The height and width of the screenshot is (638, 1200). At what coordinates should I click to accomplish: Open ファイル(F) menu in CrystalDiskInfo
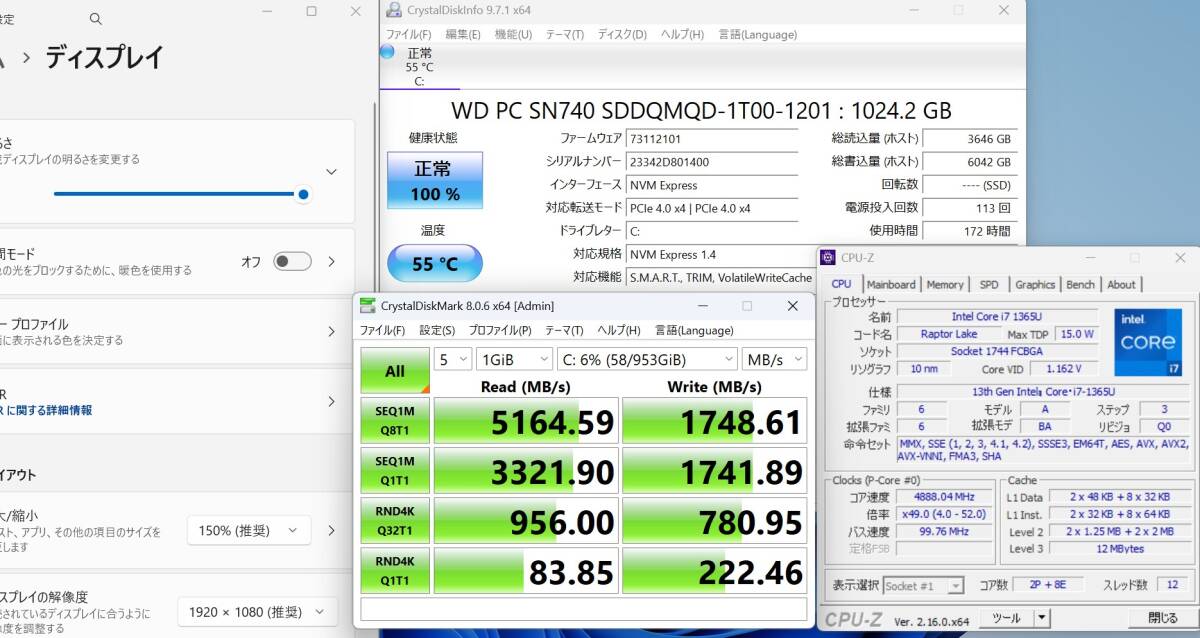(x=409, y=34)
